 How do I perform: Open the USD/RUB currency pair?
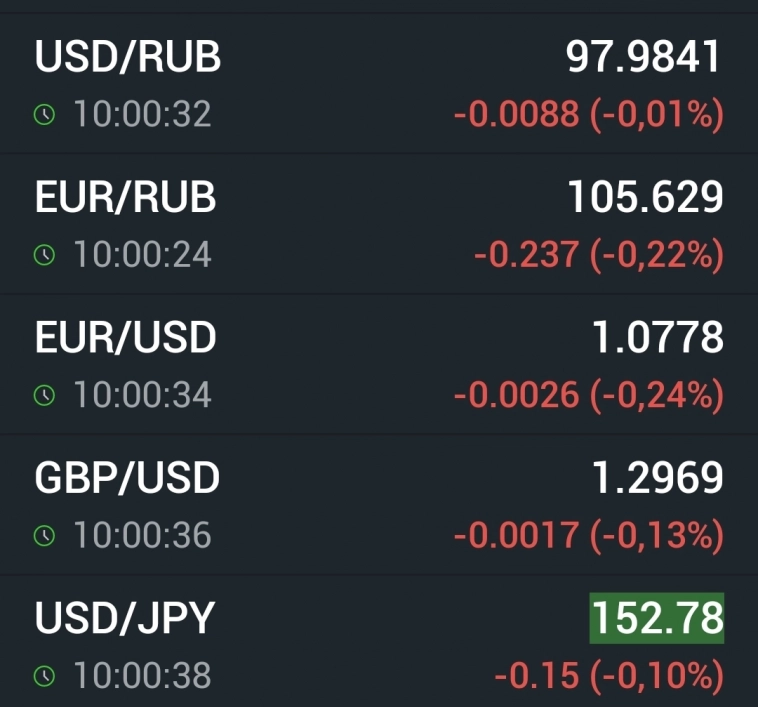(128, 57)
